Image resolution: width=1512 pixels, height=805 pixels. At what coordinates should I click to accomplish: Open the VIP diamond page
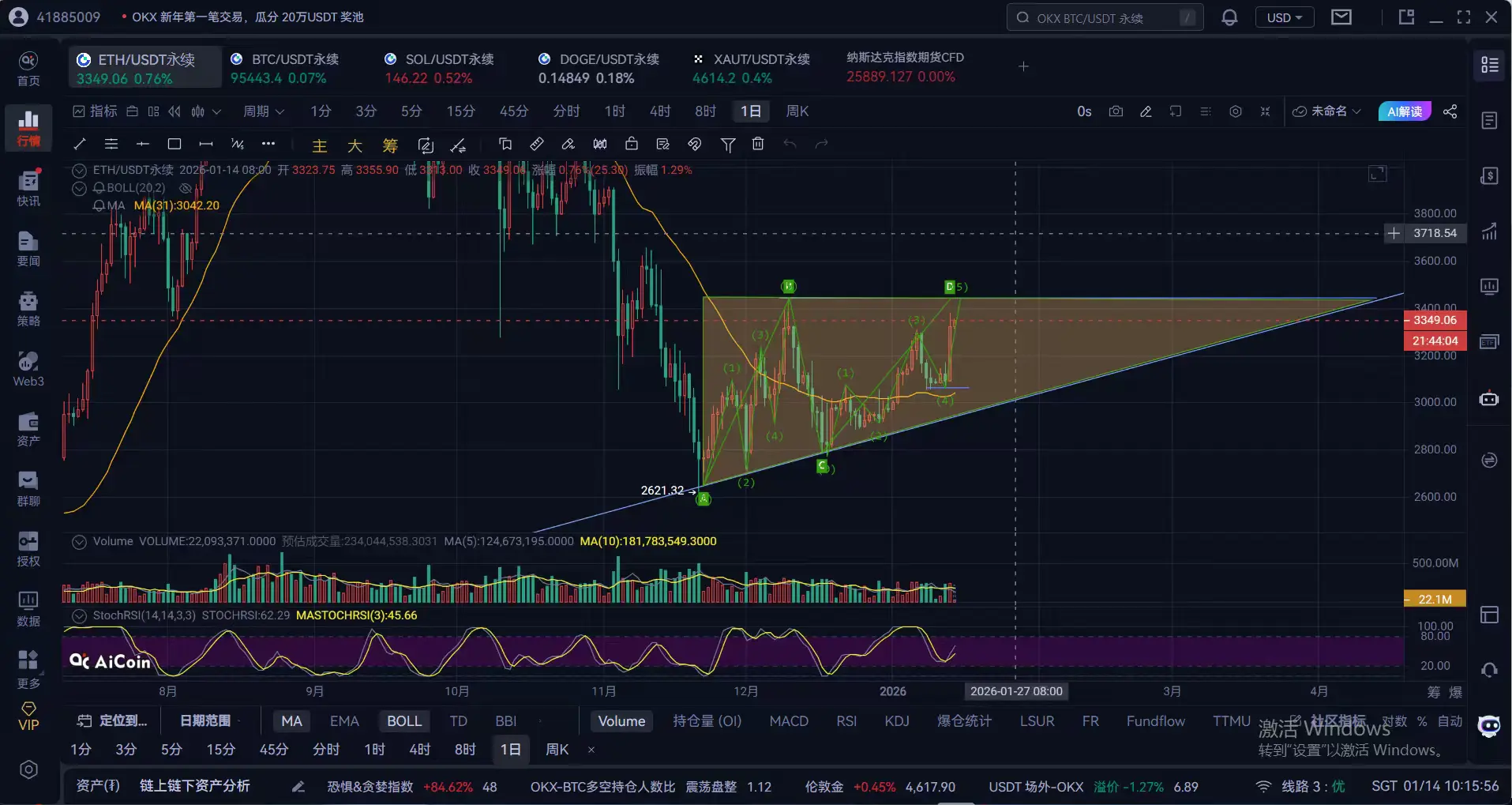(28, 716)
